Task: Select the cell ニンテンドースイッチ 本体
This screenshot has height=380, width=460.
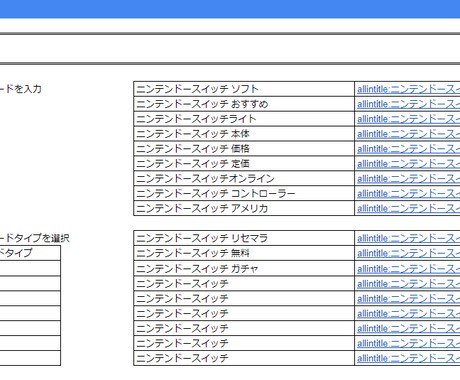Action: 244,134
